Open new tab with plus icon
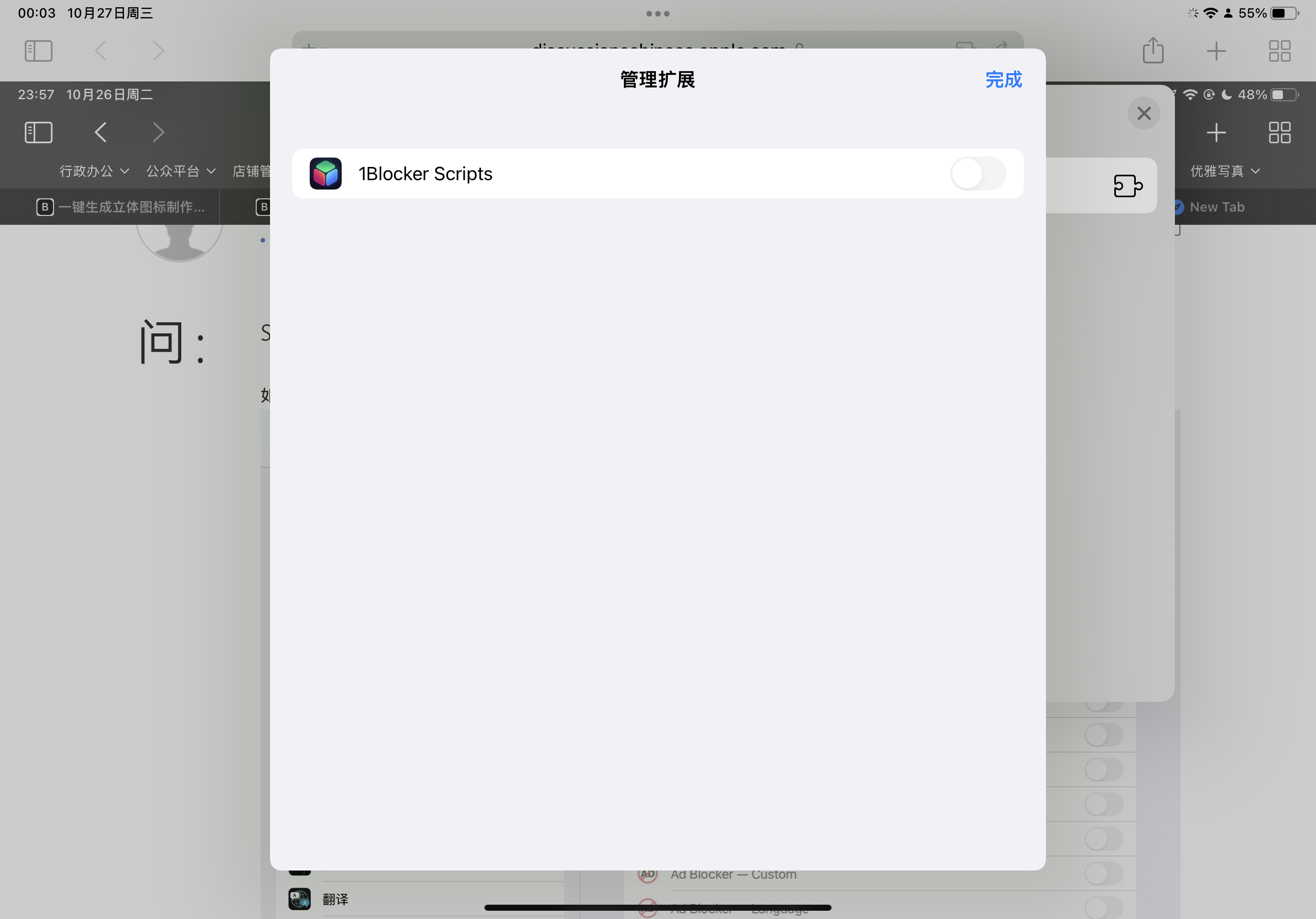This screenshot has height=919, width=1316. click(1216, 51)
